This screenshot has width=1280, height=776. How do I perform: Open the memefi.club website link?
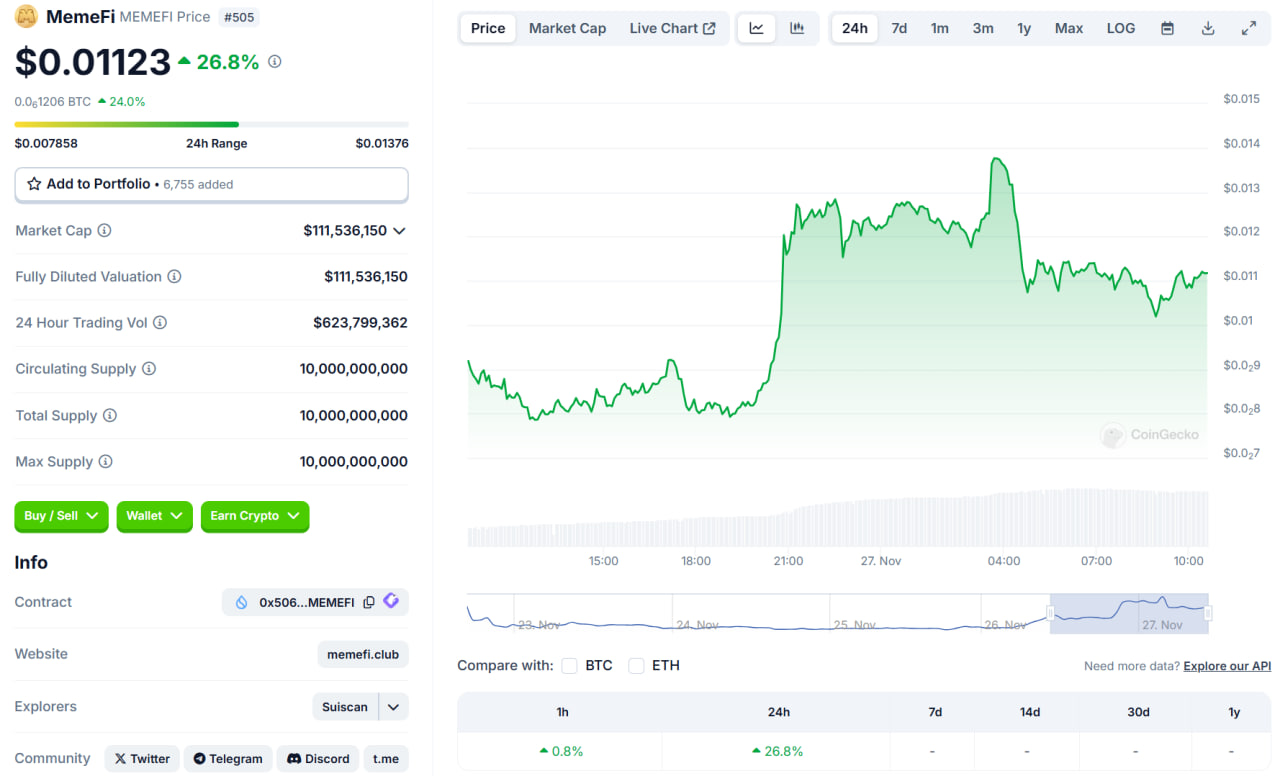363,654
